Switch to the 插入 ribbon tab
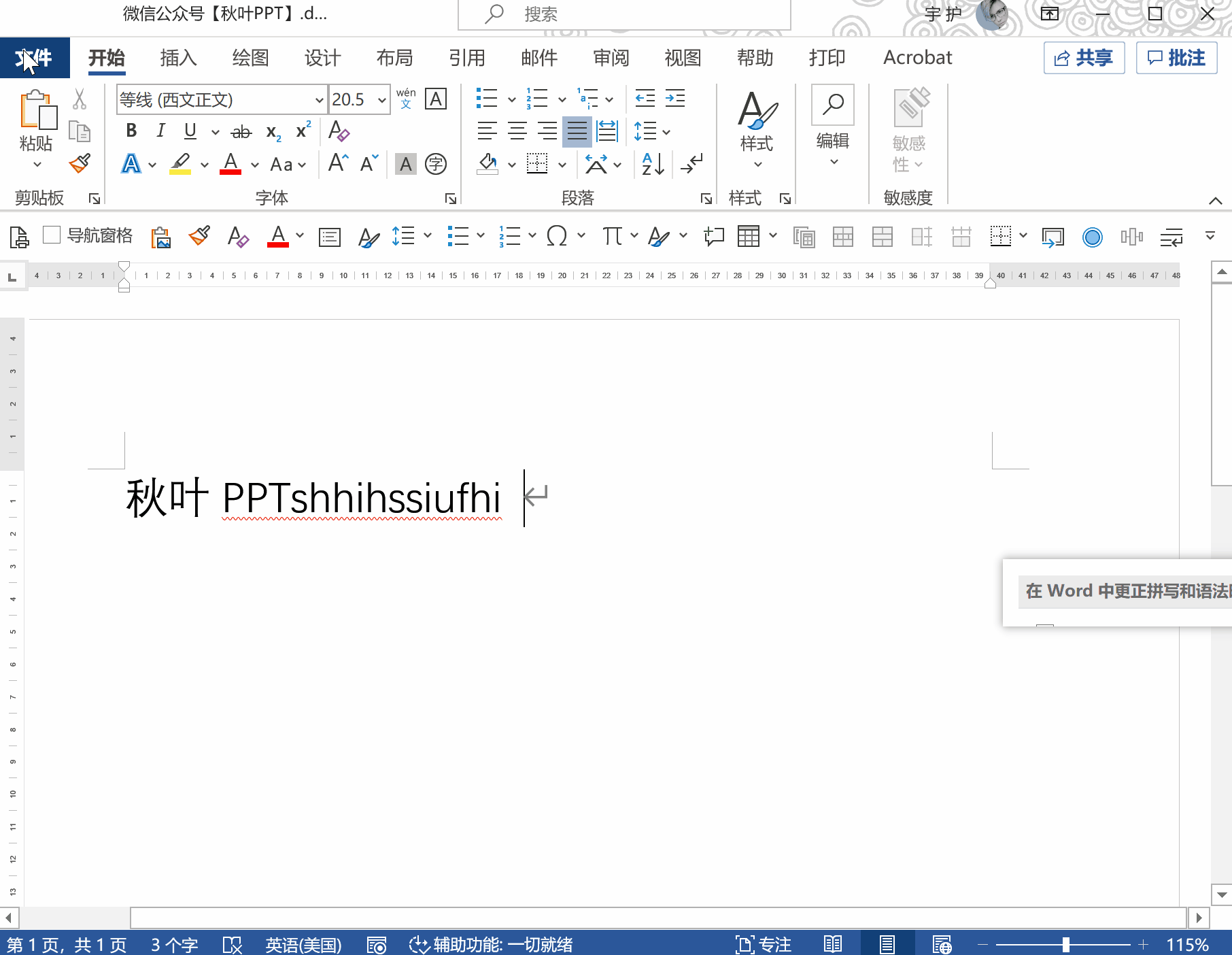Screen dimensions: 1232x955 tap(178, 58)
